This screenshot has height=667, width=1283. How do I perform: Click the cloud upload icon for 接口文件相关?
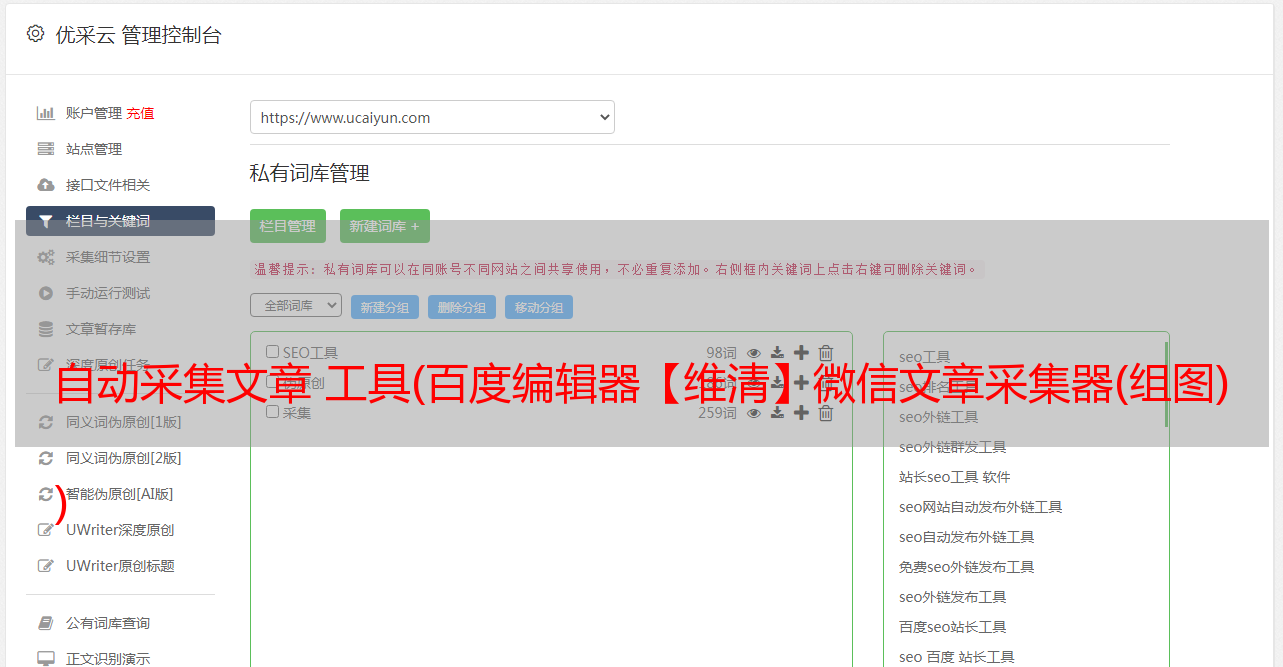pos(46,185)
